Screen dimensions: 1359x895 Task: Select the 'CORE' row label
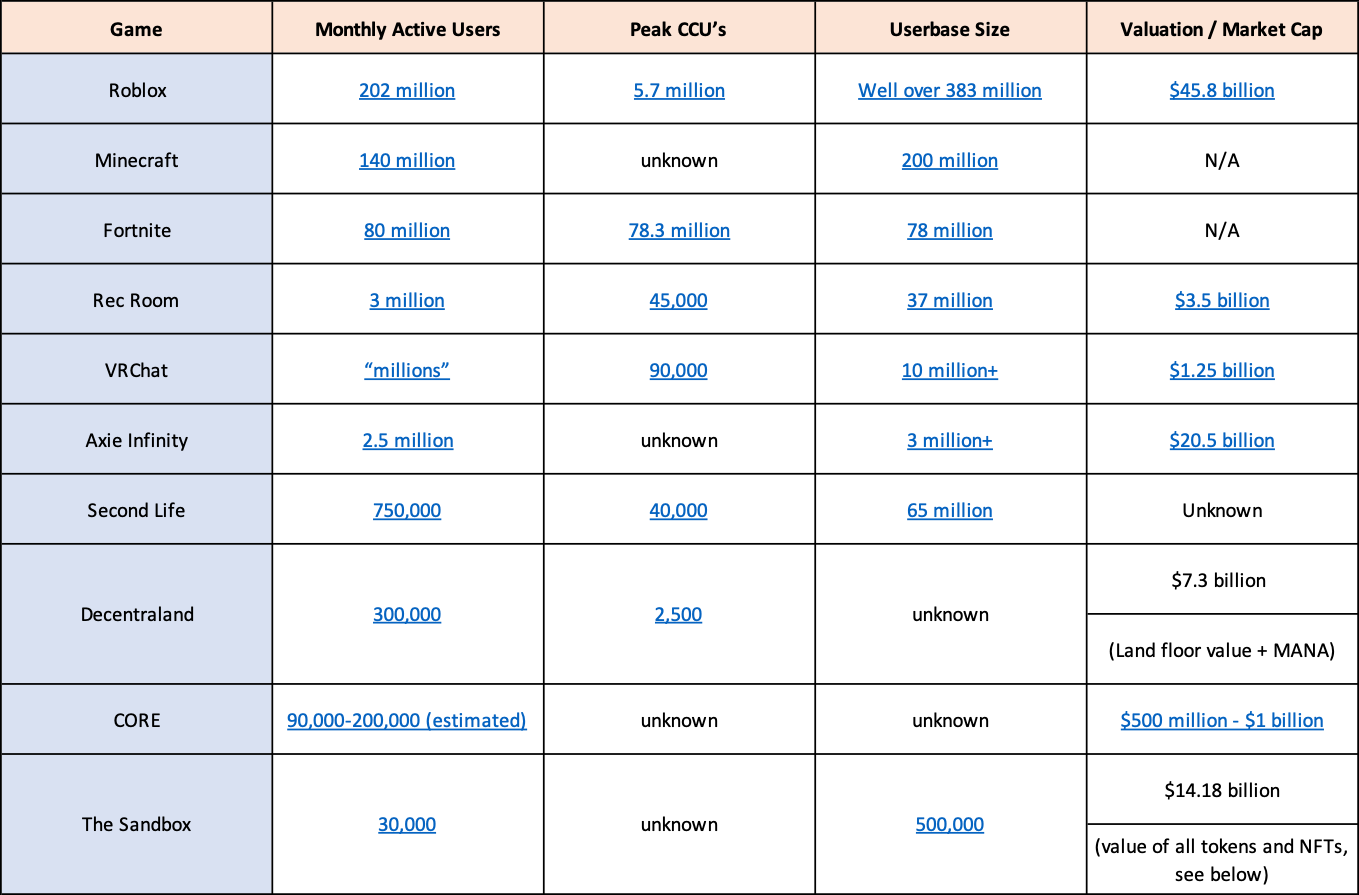click(137, 720)
